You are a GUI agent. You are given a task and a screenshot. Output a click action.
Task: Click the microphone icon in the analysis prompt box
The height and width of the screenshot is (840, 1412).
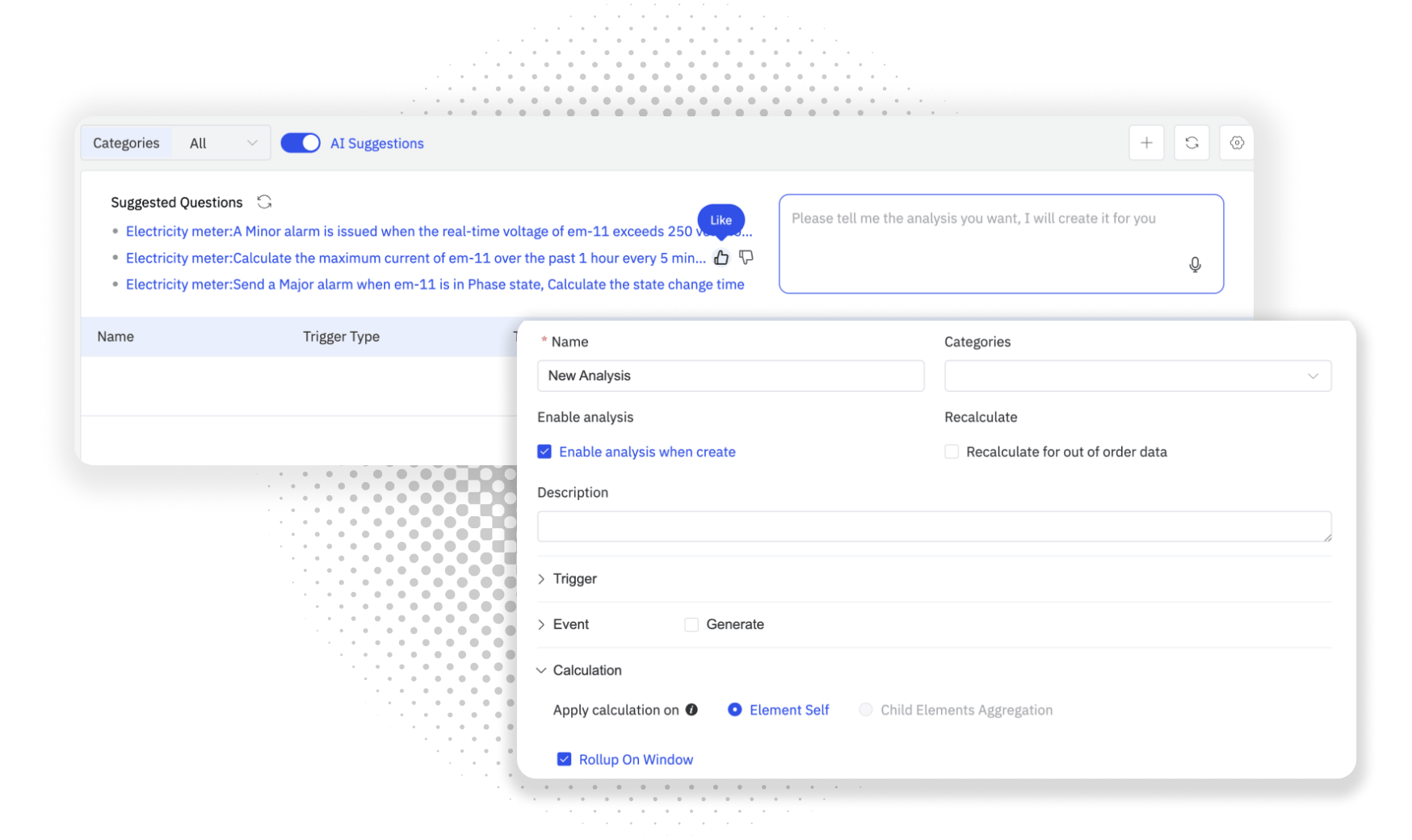tap(1195, 264)
